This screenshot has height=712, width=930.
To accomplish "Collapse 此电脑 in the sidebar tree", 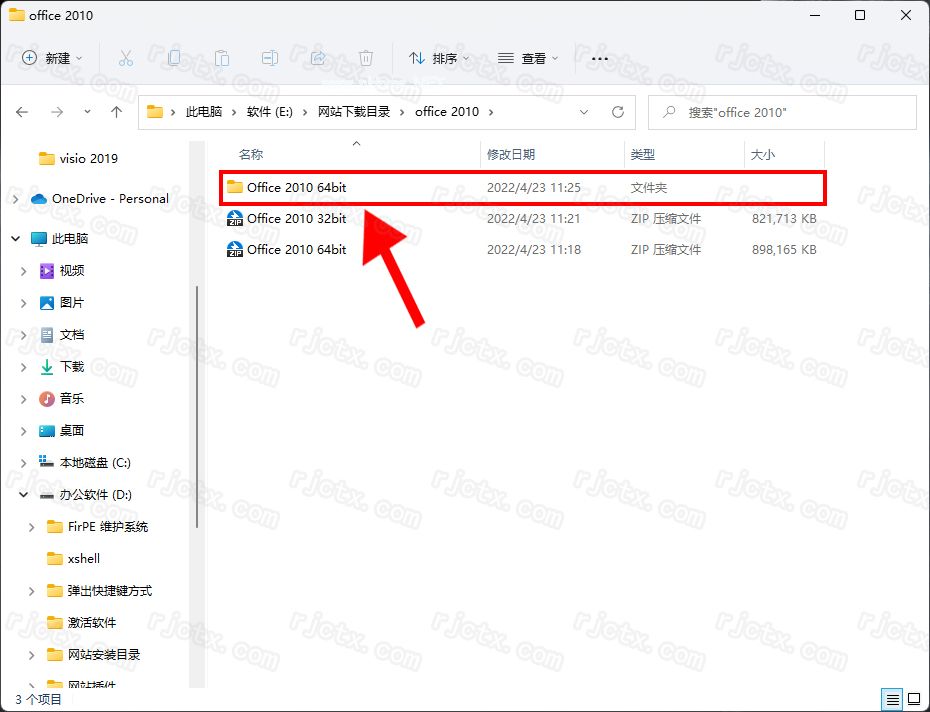I will tap(14, 240).
